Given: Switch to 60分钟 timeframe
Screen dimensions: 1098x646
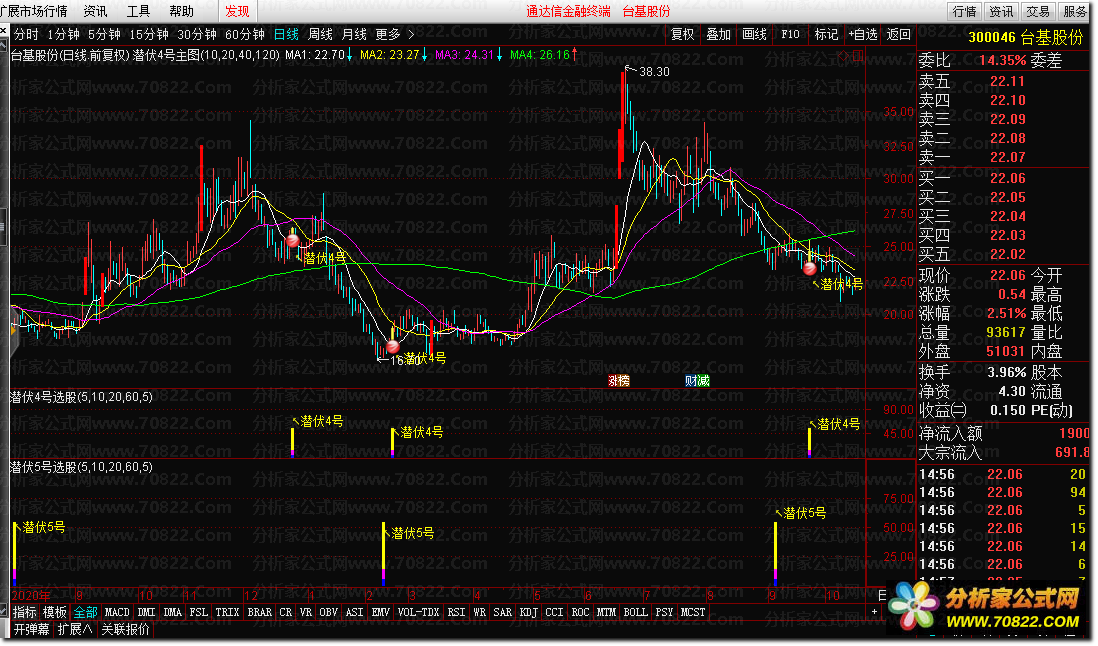Looking at the screenshot, I should point(244,34).
